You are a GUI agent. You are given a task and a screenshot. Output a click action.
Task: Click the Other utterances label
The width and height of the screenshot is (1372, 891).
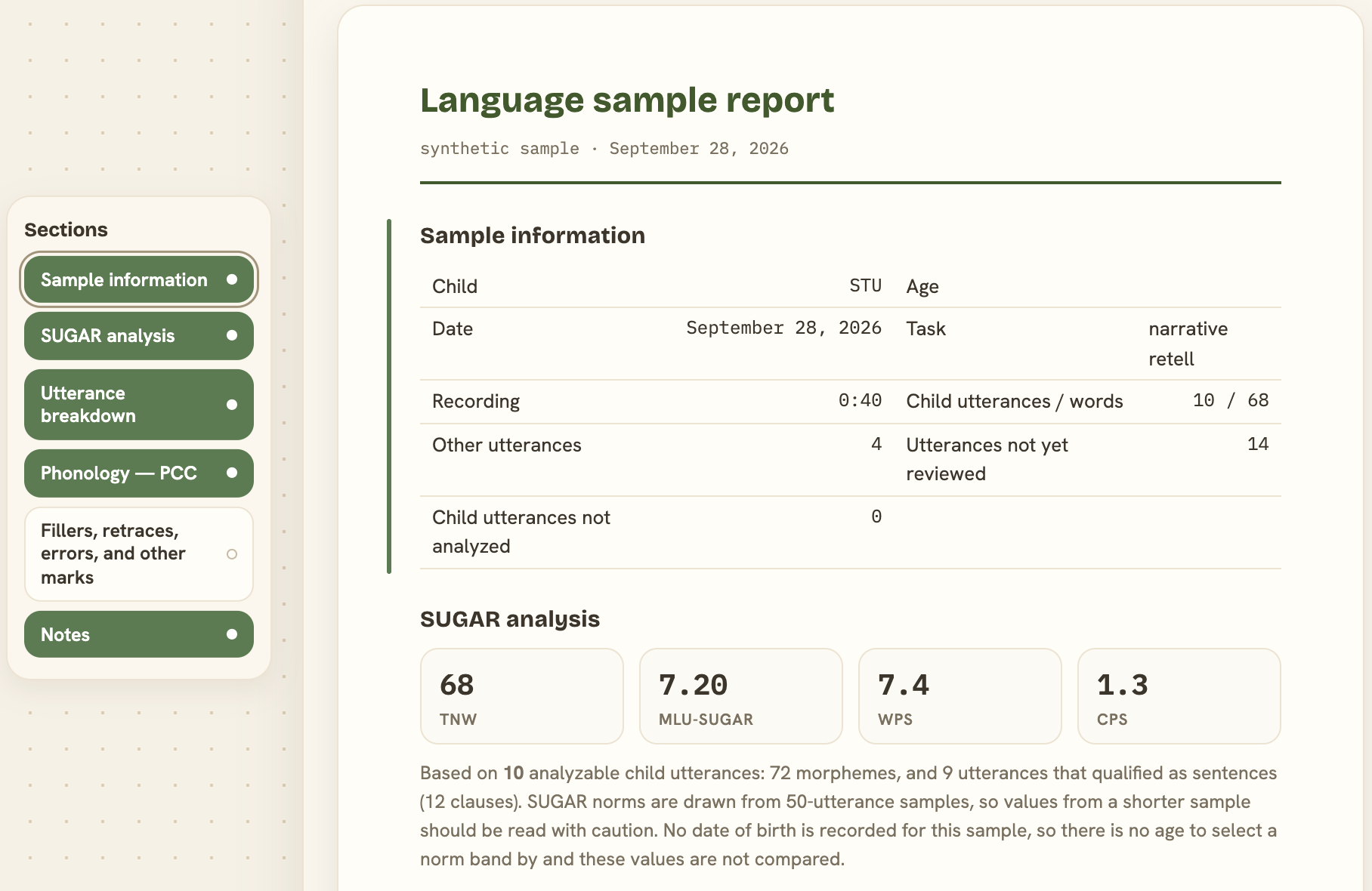tap(507, 445)
